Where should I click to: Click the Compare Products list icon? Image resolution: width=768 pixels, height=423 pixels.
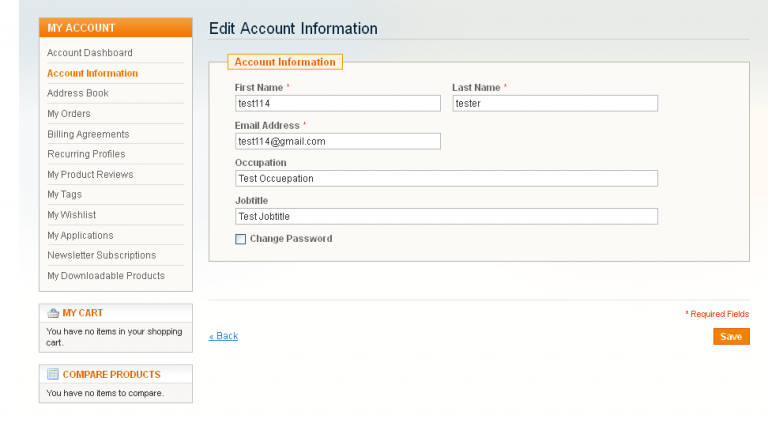pyautogui.click(x=53, y=374)
